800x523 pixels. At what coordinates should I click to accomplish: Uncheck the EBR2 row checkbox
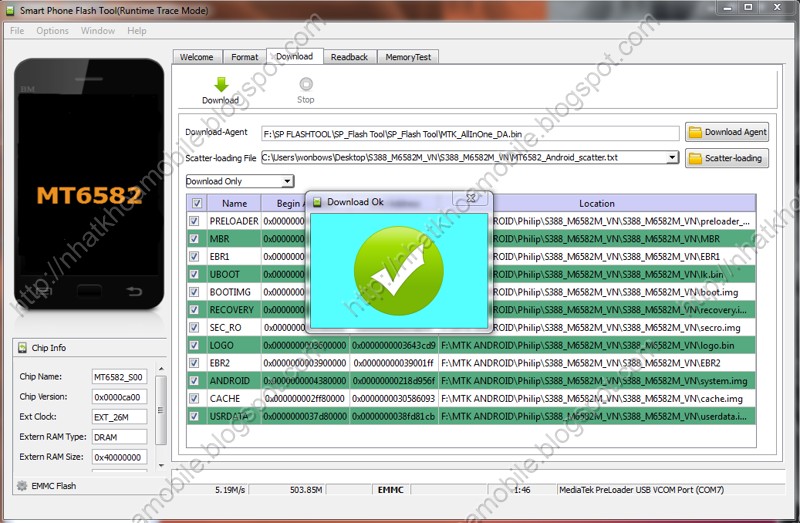194,363
